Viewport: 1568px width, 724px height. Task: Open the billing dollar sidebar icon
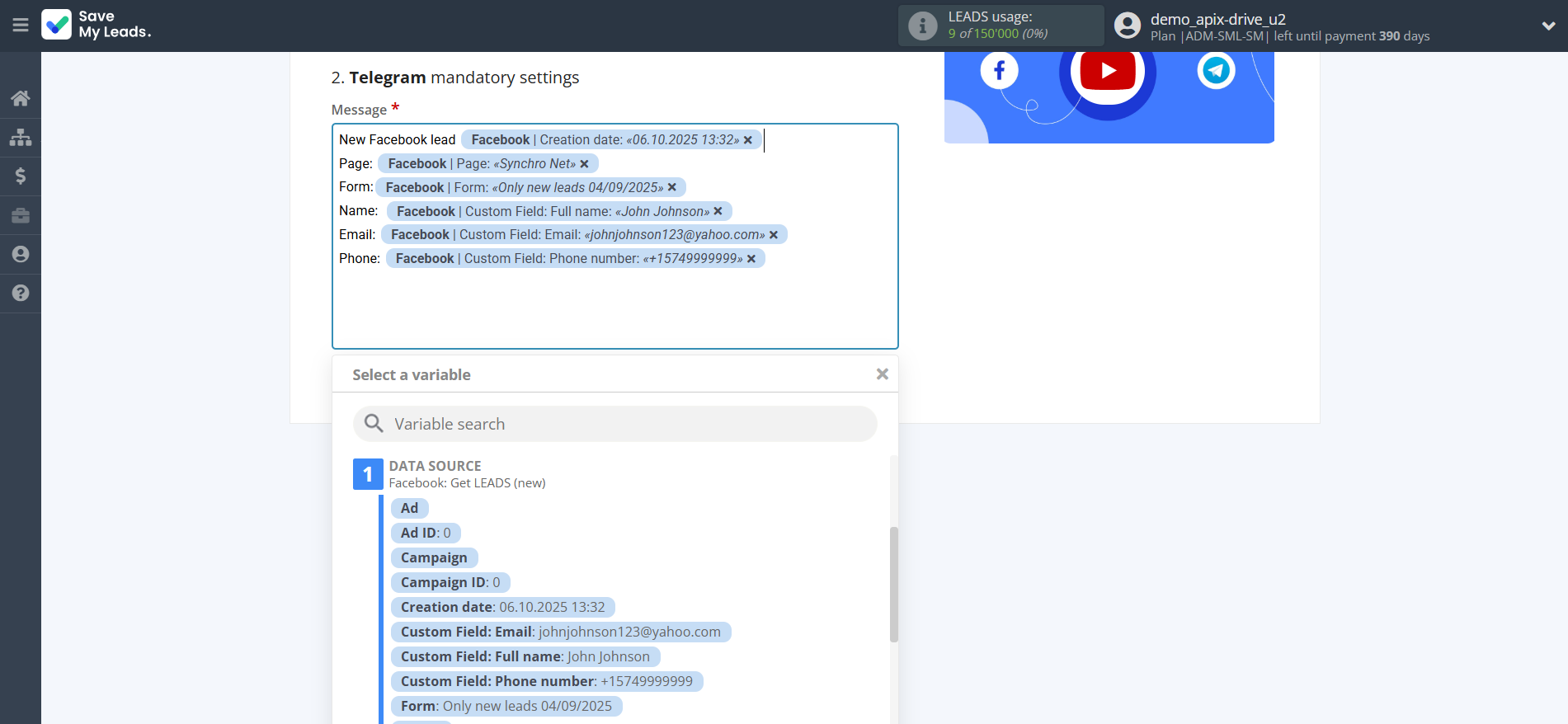coord(21,176)
